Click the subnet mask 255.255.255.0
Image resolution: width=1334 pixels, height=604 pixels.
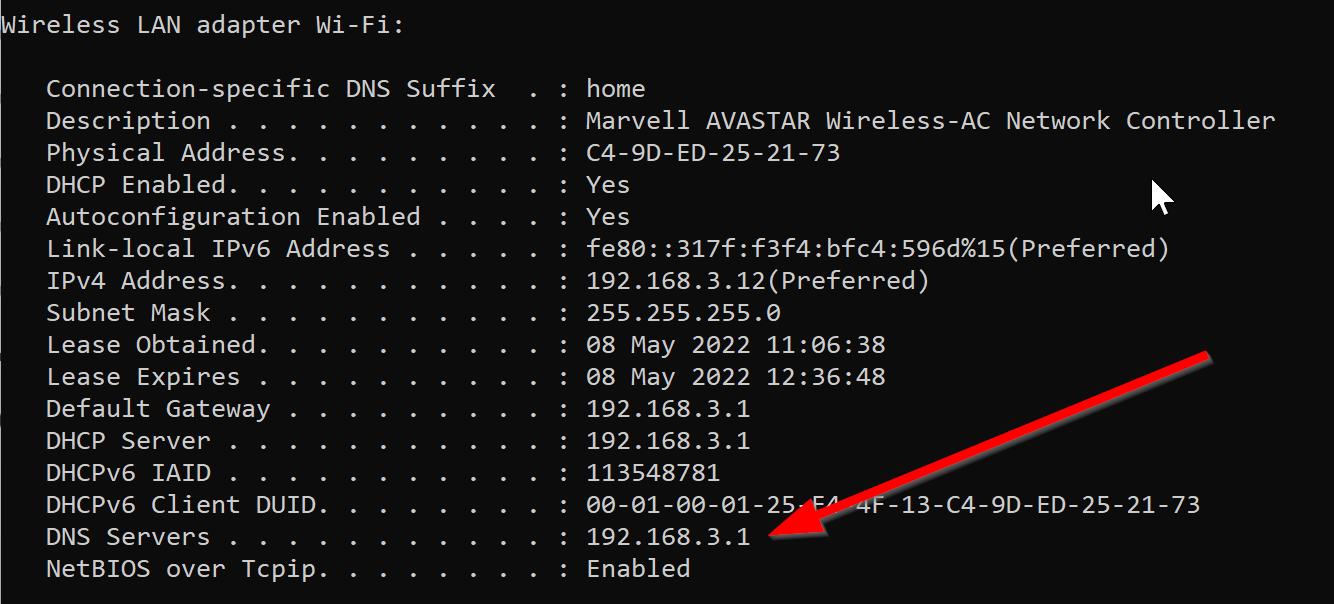point(683,313)
